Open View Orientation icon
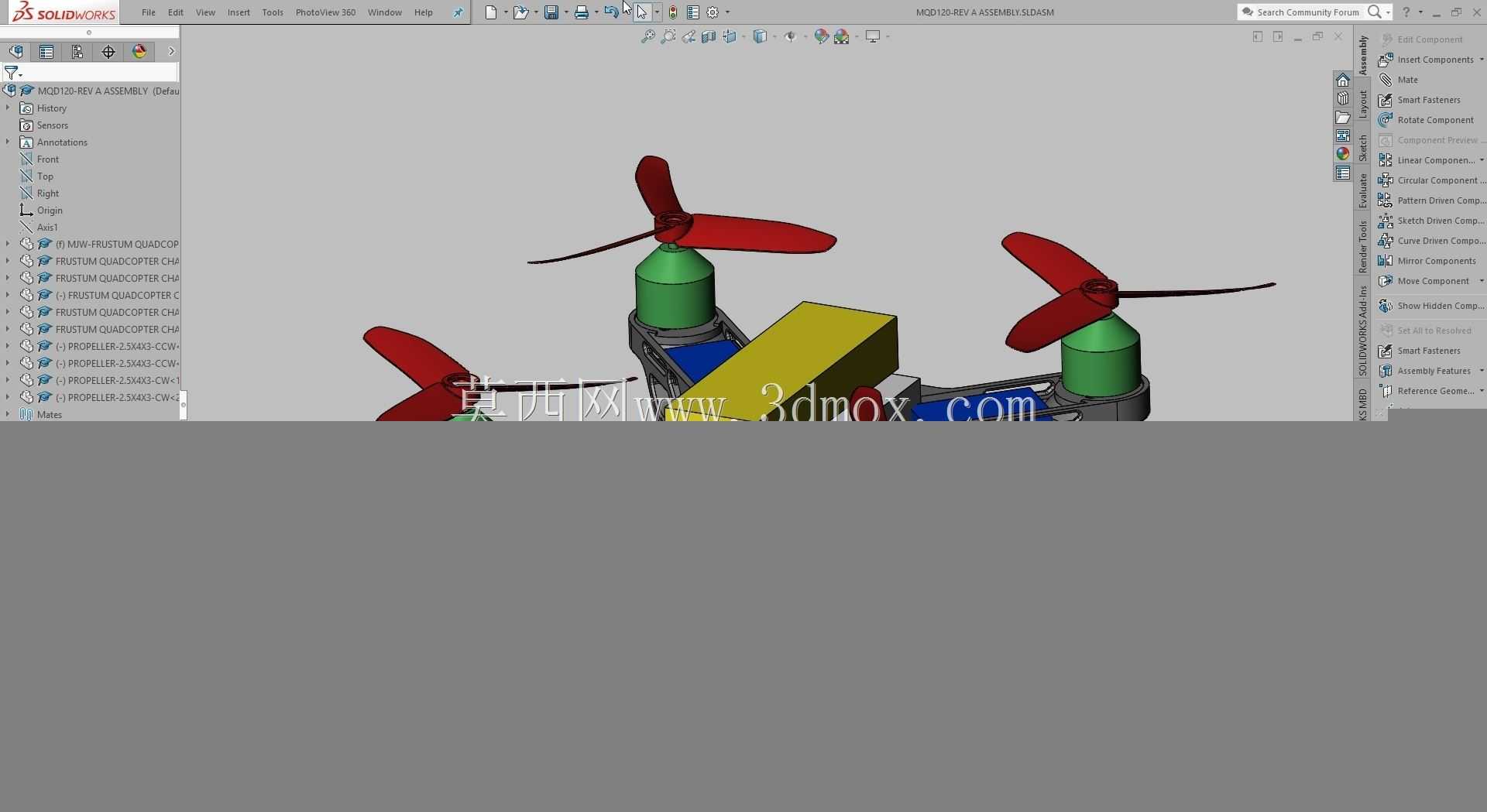Viewport: 1487px width, 812px height. pyautogui.click(x=730, y=36)
